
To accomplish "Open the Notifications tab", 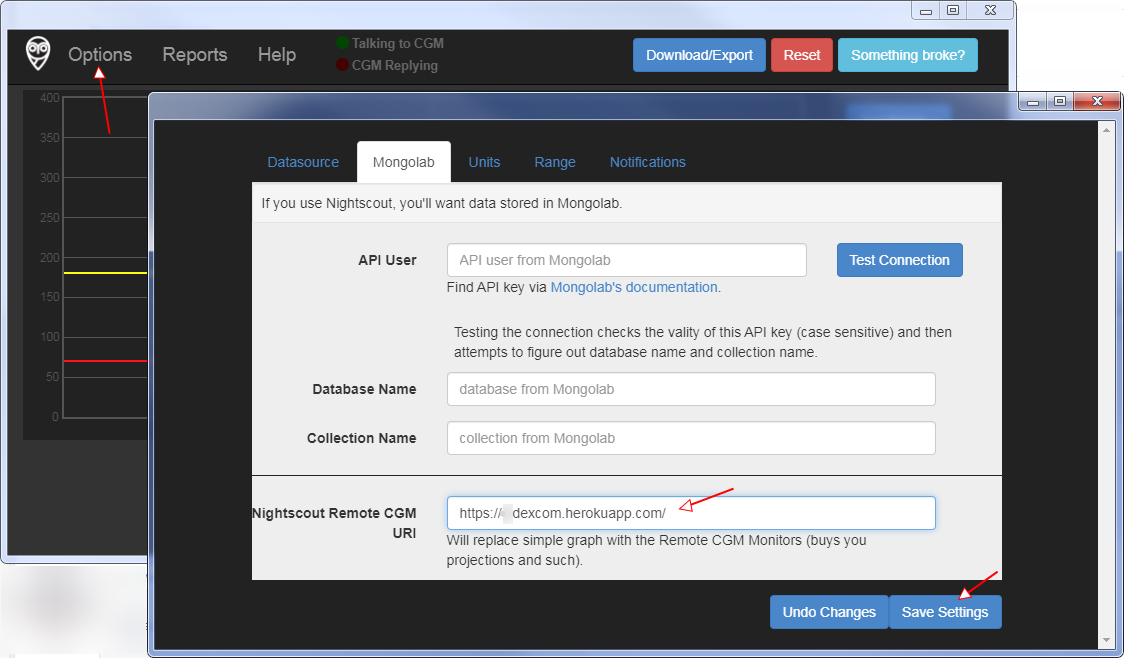I will click(x=647, y=162).
